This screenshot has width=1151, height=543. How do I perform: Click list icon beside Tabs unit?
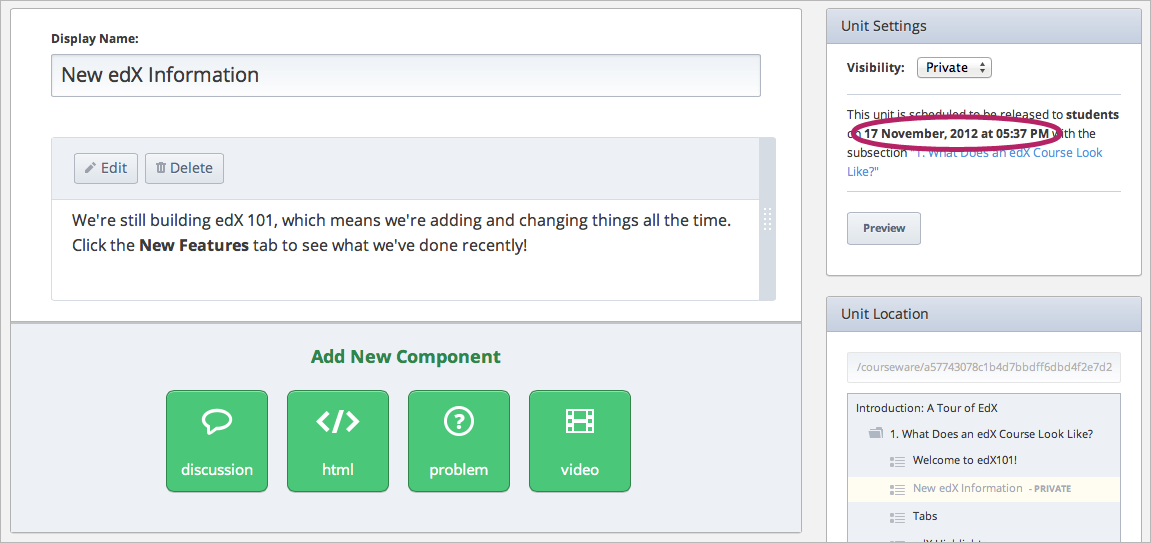pos(897,517)
